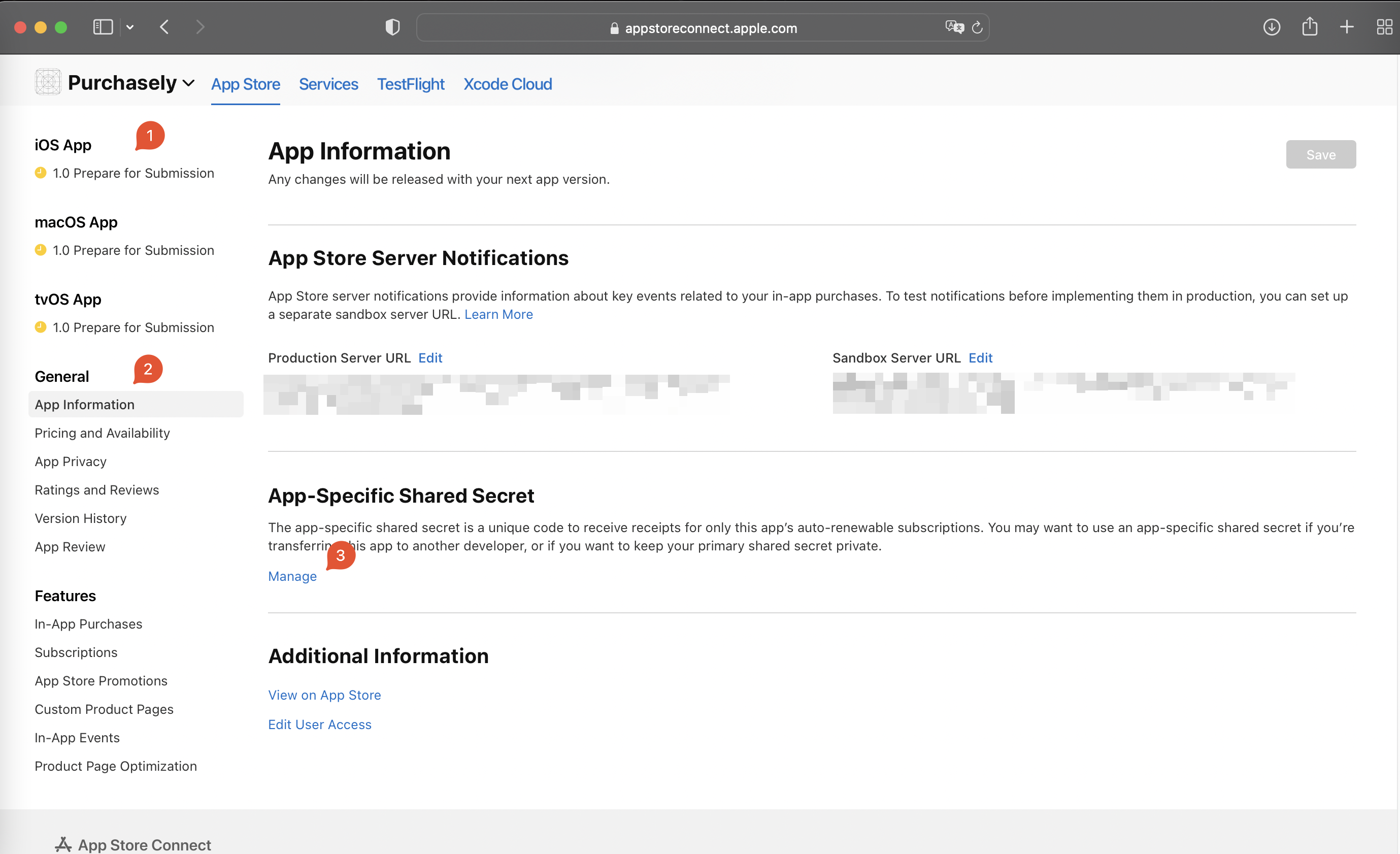Click the App Store Server Notifications heading
1400x854 pixels.
pyautogui.click(x=418, y=258)
